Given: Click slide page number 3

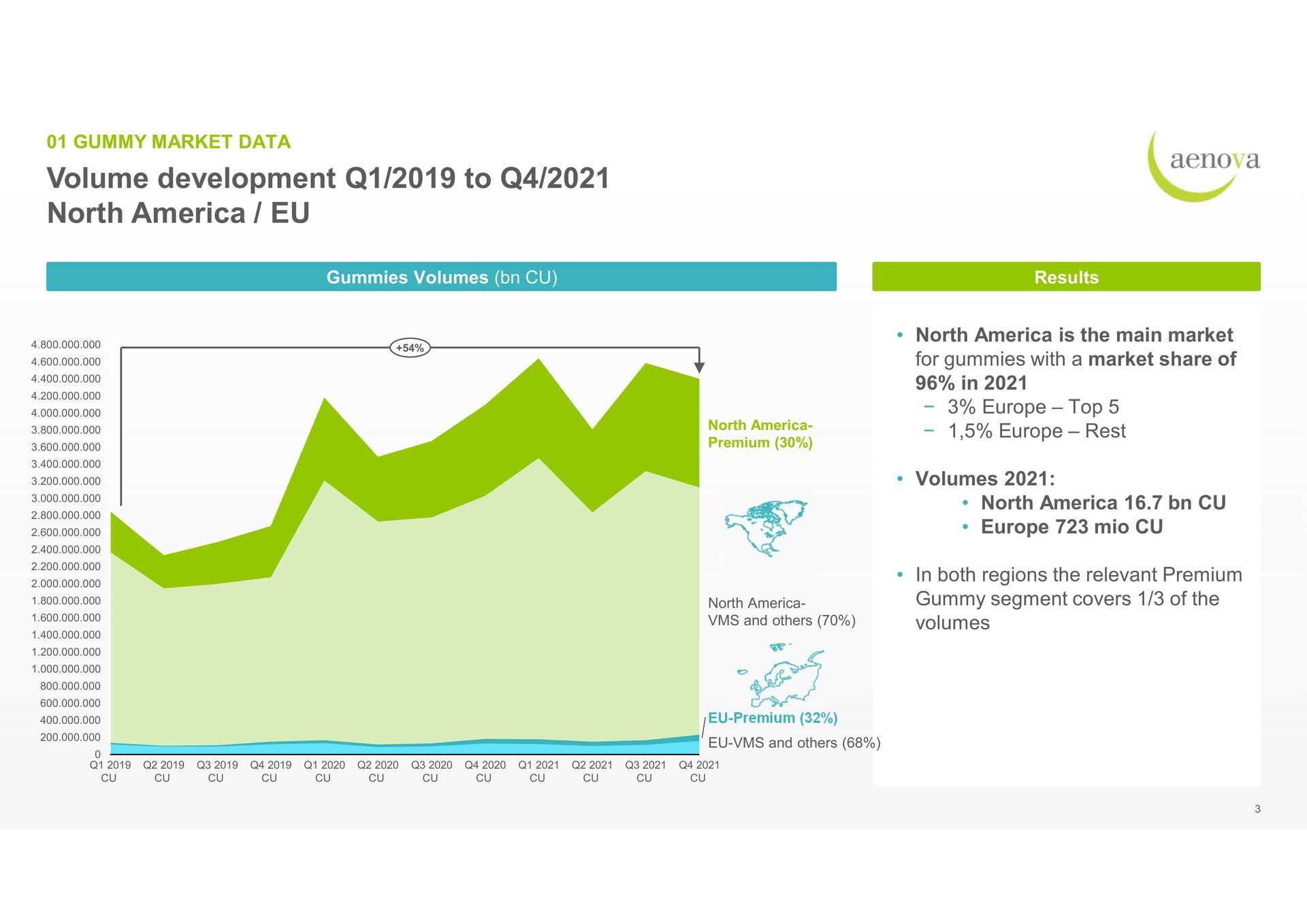Looking at the screenshot, I should coord(1257,809).
